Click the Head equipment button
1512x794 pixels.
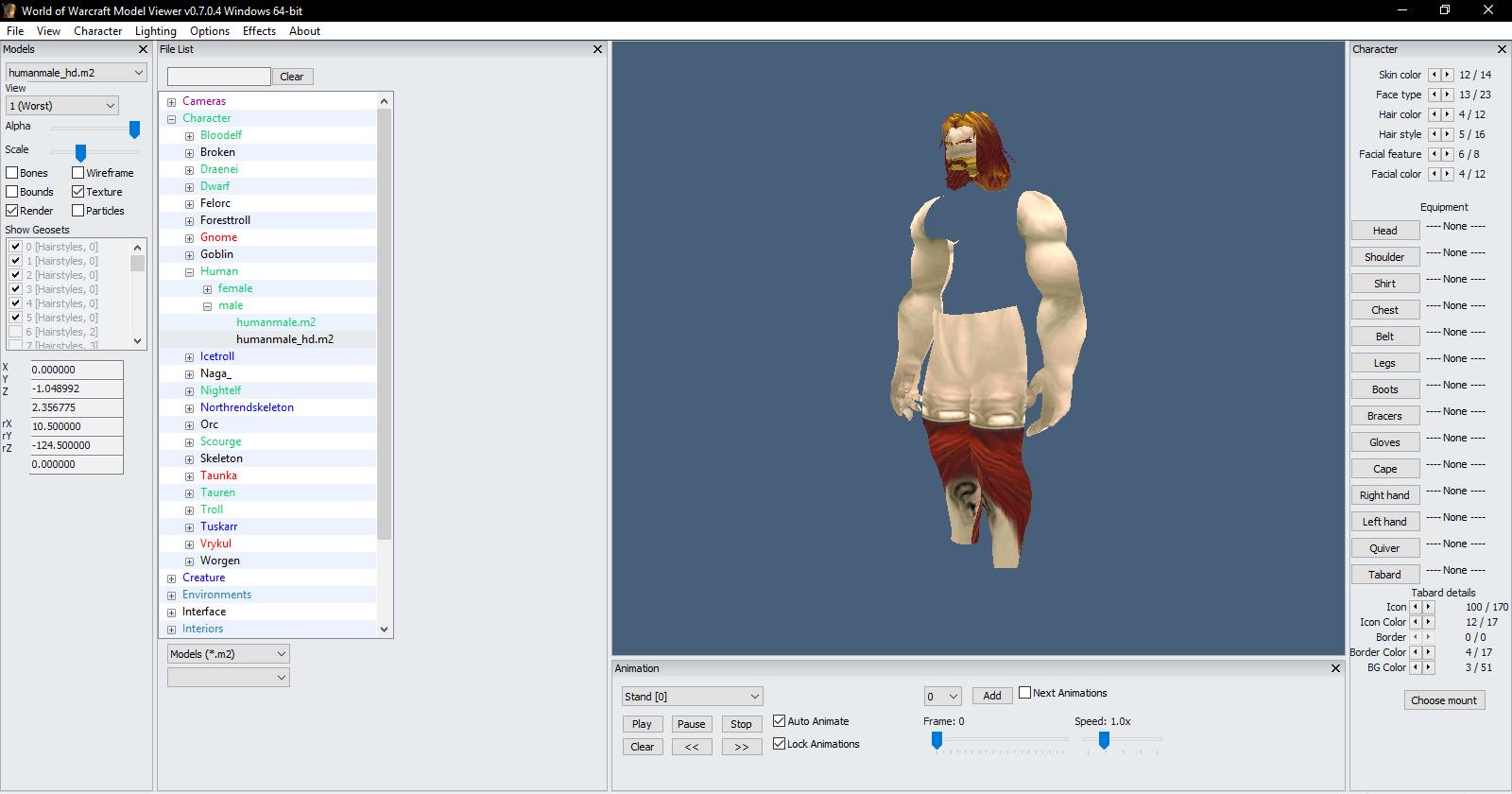1384,231
